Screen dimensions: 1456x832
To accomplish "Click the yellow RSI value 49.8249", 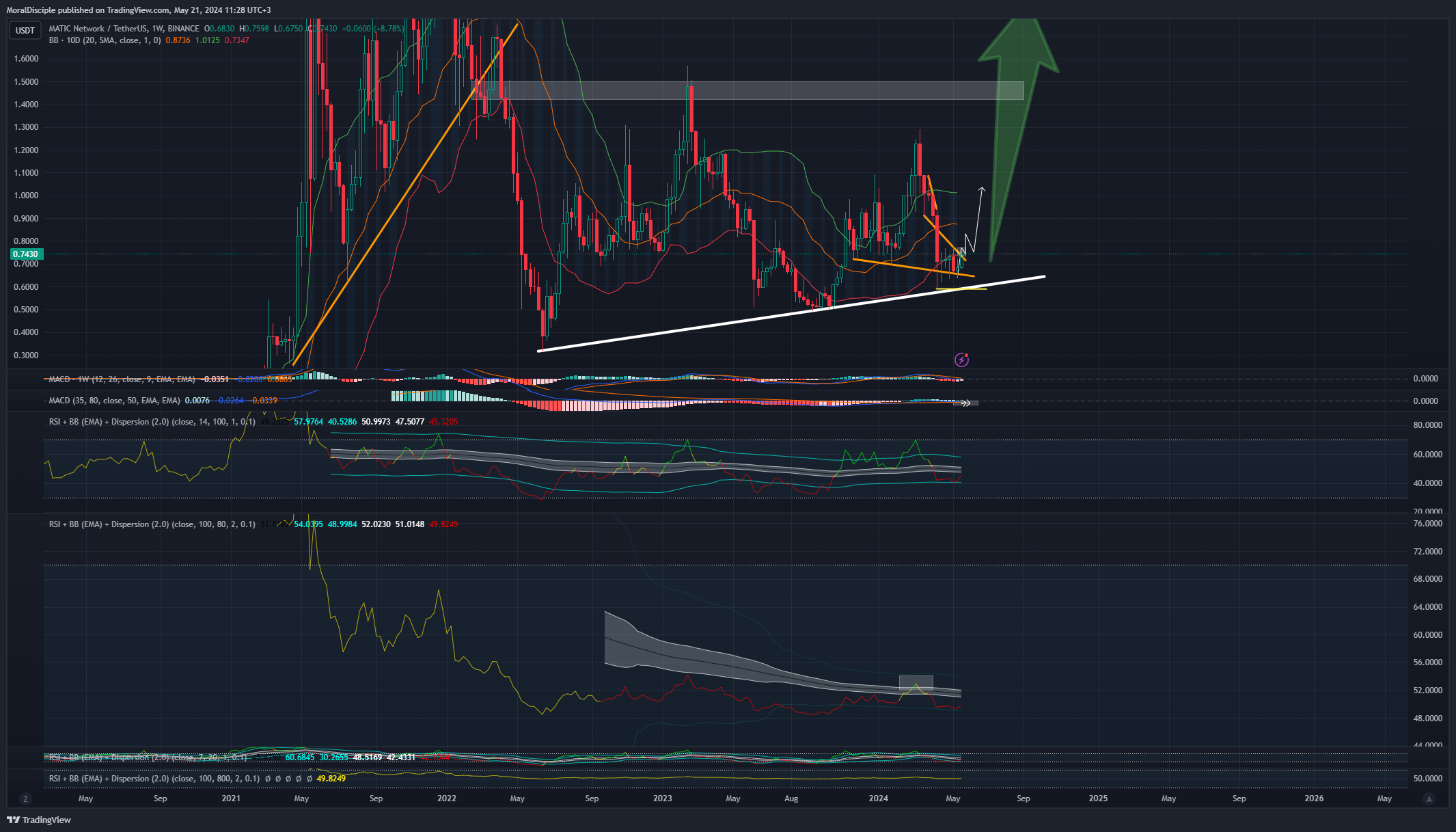I will 331,779.
